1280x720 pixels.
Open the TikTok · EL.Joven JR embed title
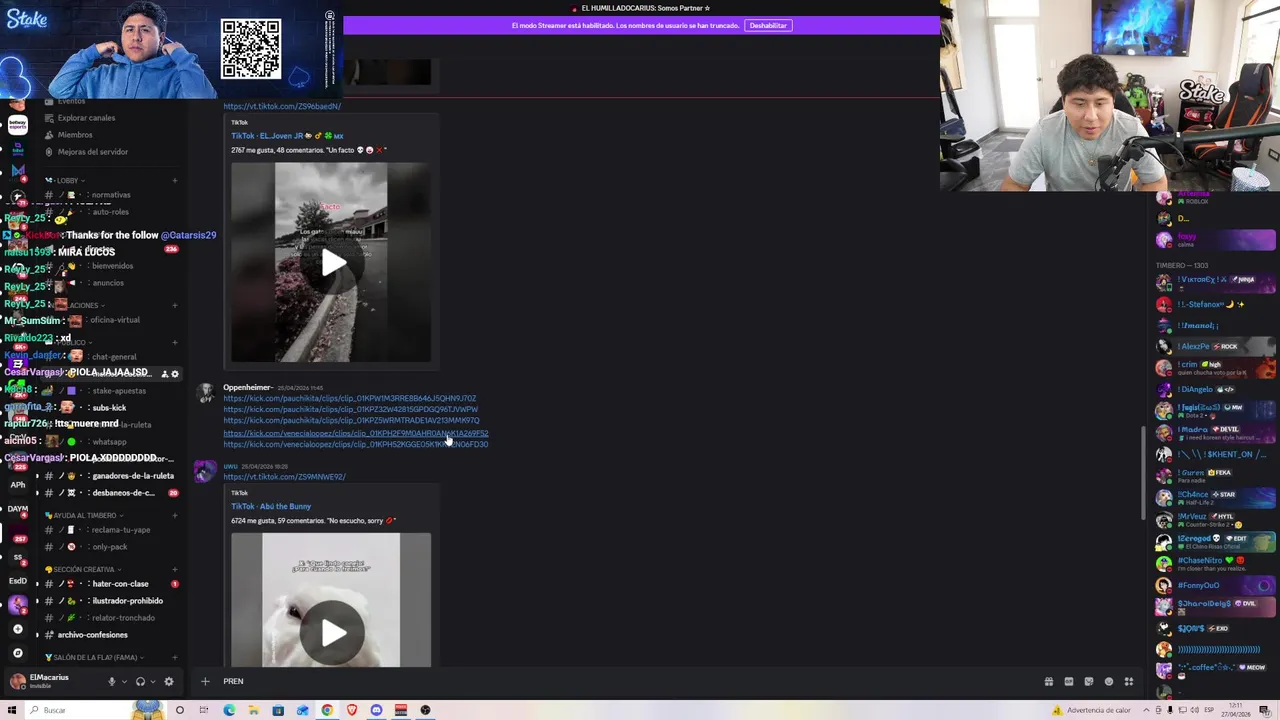point(287,136)
